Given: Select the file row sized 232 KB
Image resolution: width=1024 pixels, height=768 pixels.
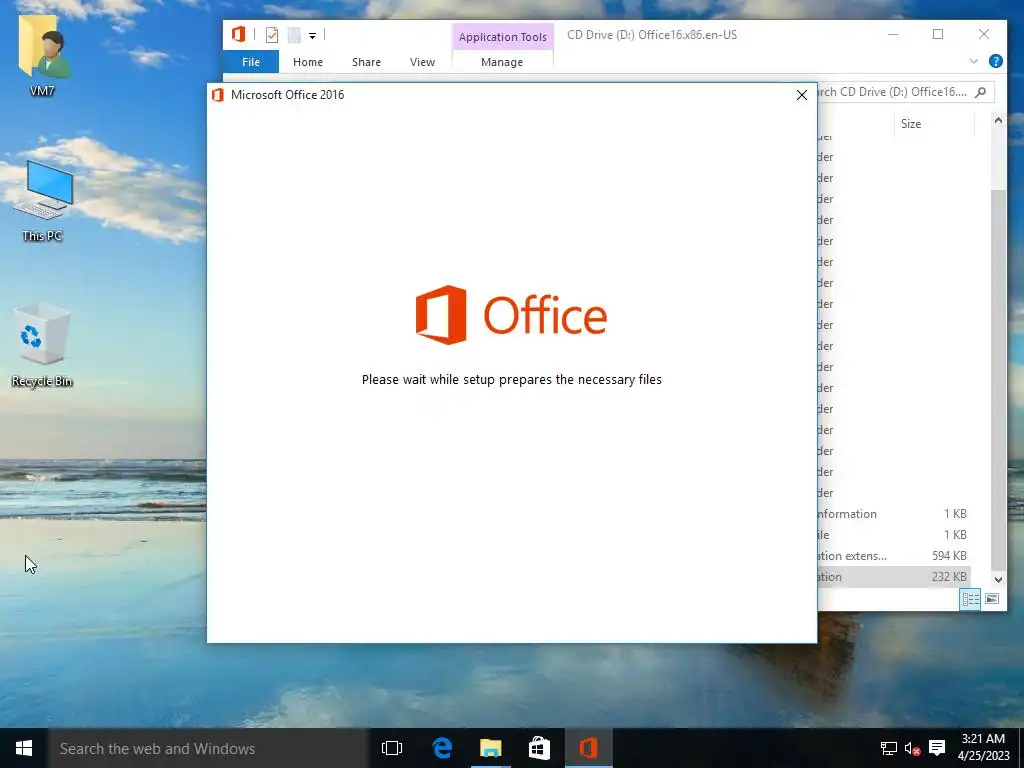Looking at the screenshot, I should [x=893, y=577].
